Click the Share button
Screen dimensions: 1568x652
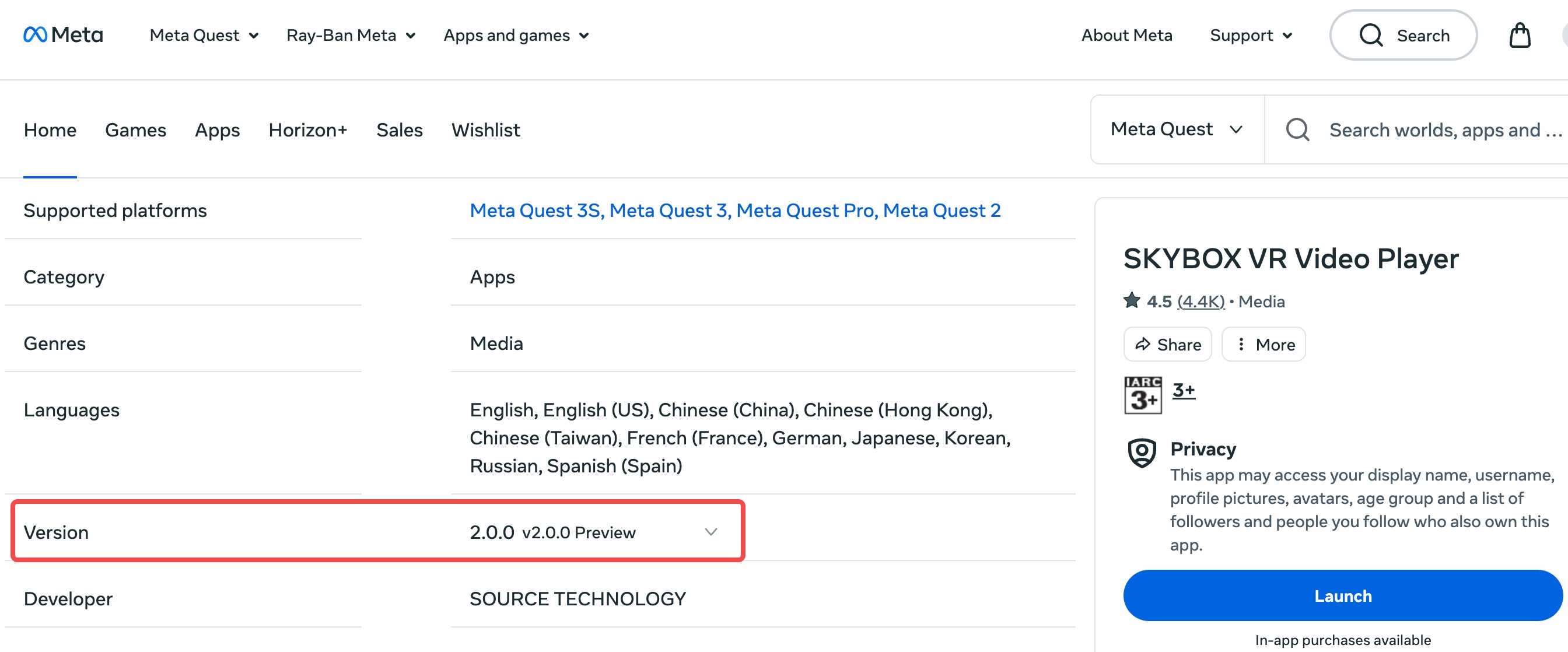pyautogui.click(x=1167, y=345)
